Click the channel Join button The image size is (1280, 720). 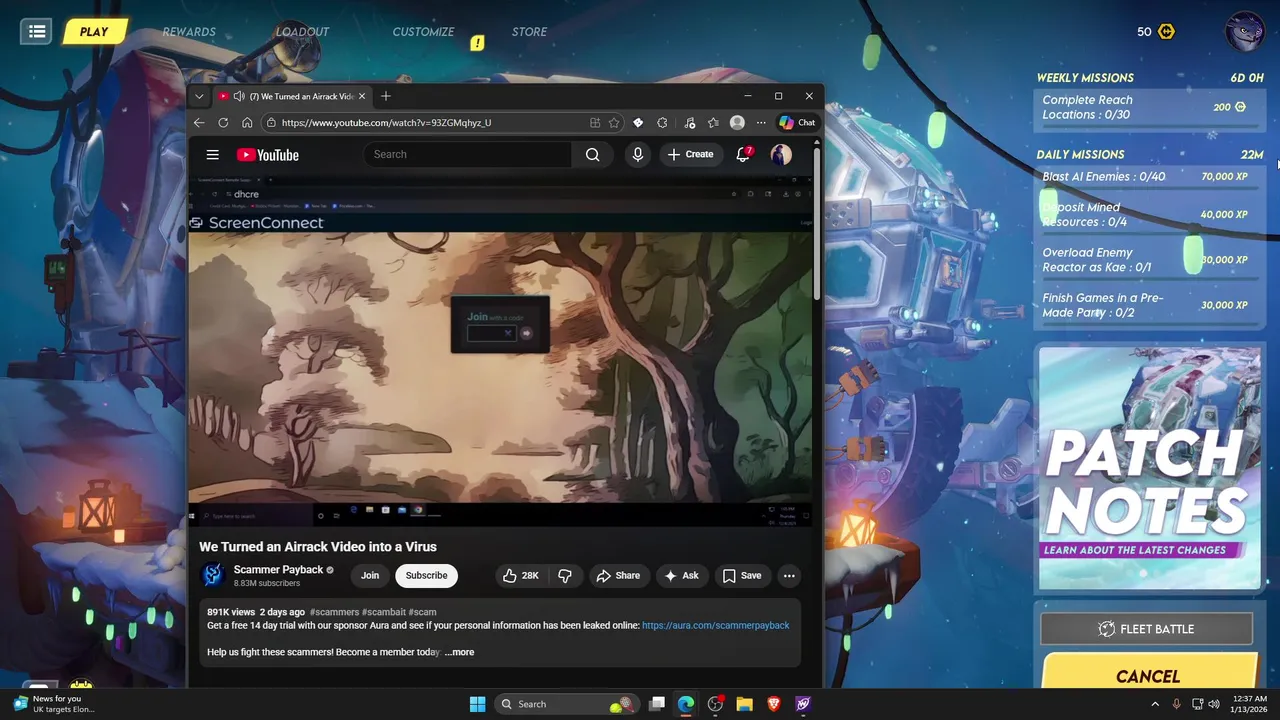[370, 575]
